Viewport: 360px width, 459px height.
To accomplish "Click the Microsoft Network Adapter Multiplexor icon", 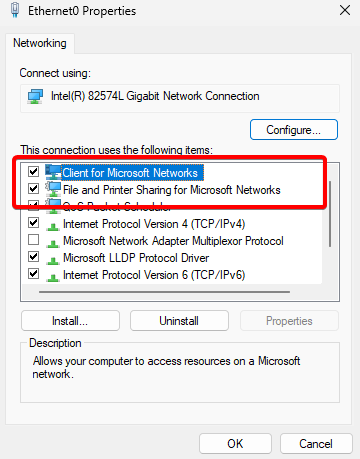I will [53, 243].
